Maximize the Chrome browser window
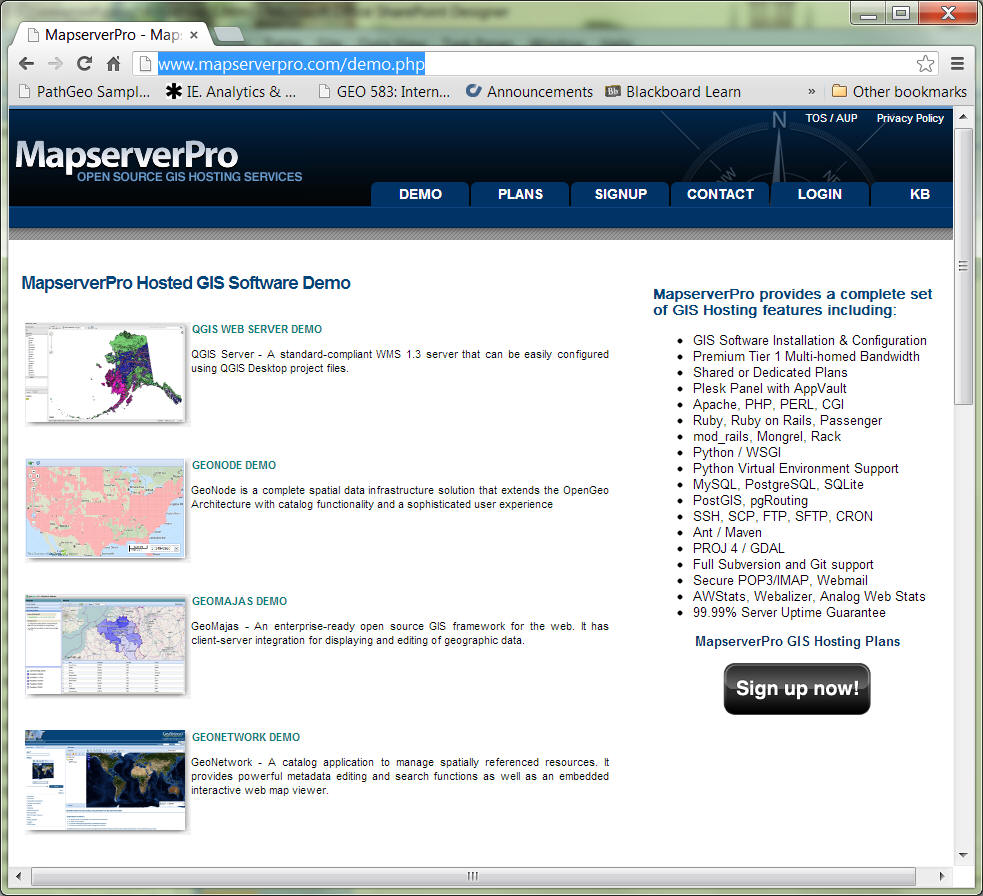This screenshot has width=983, height=896. (902, 13)
